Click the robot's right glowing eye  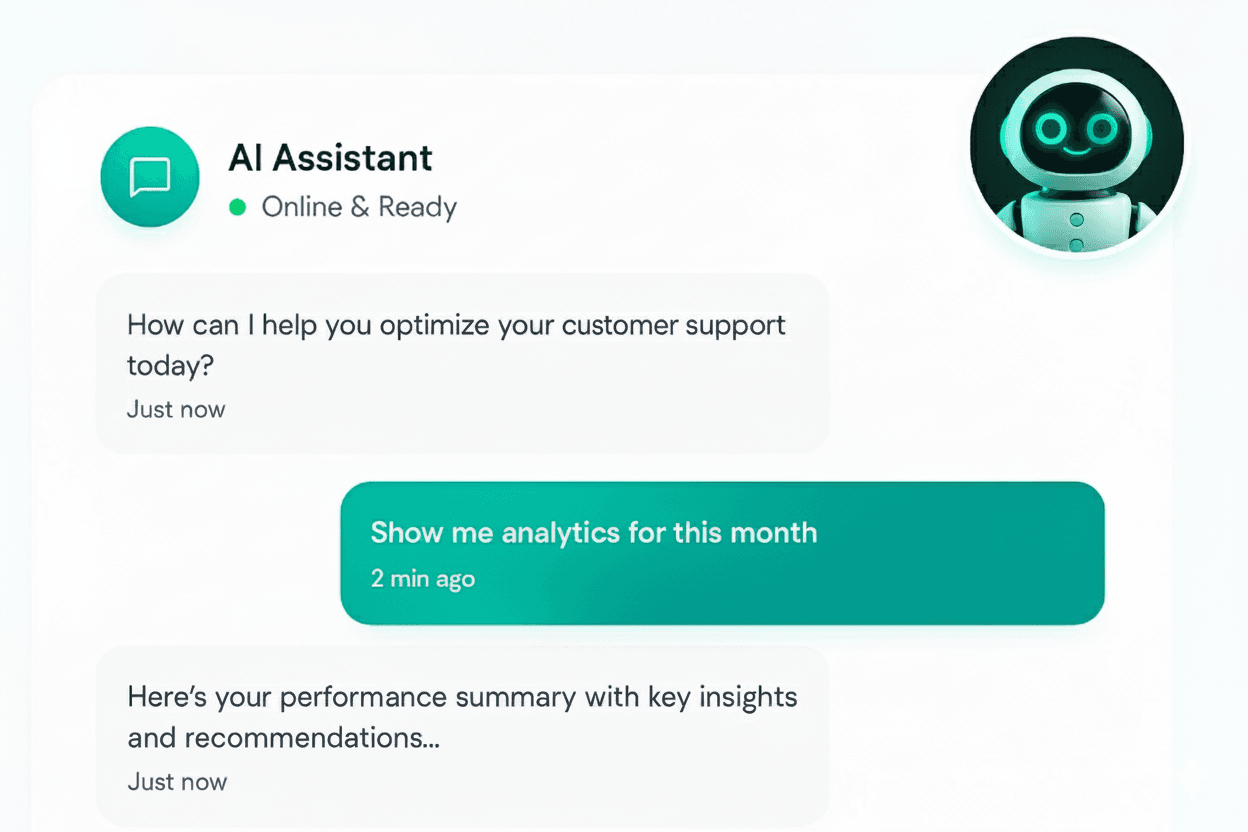tap(1102, 128)
